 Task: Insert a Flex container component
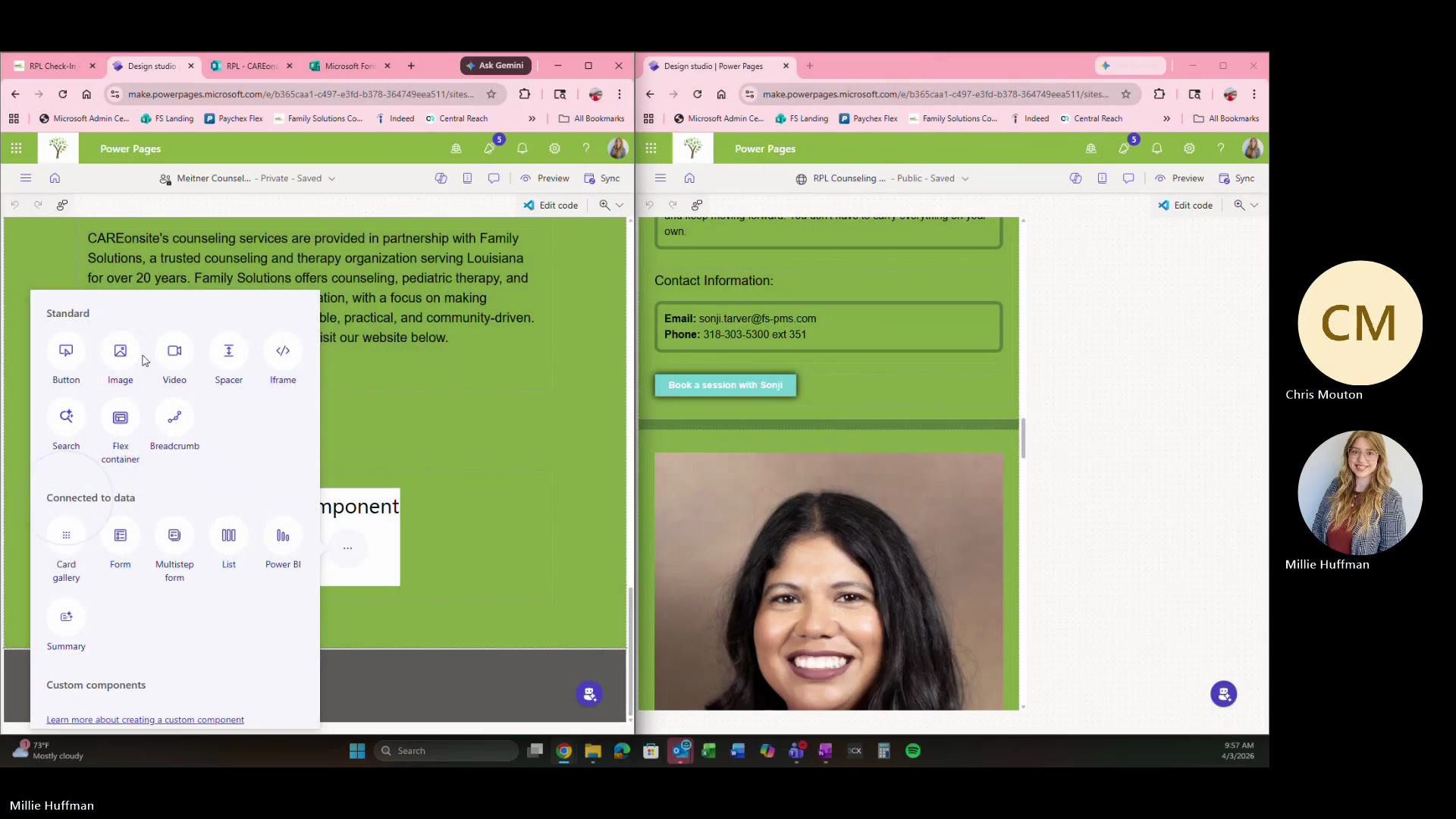pos(120,433)
